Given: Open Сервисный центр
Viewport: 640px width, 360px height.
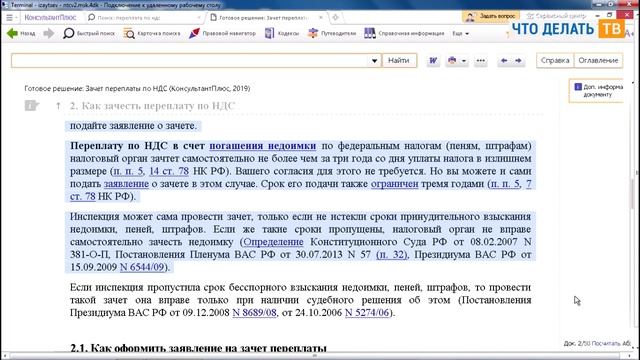Looking at the screenshot, I should tap(556, 16).
